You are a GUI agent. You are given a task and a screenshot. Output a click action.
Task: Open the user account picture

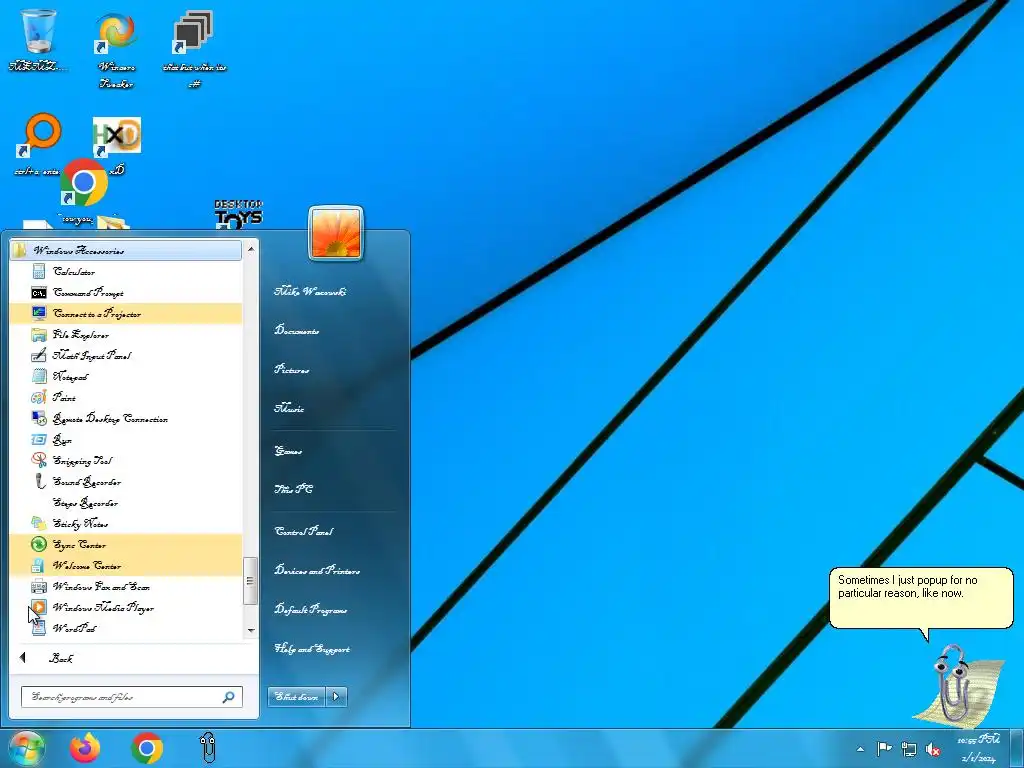(x=336, y=233)
